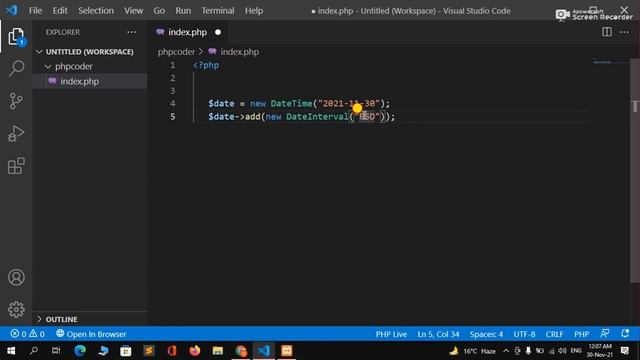Viewport: 640px width, 360px height.
Task: Open the Search view in activity bar
Action: [16, 68]
